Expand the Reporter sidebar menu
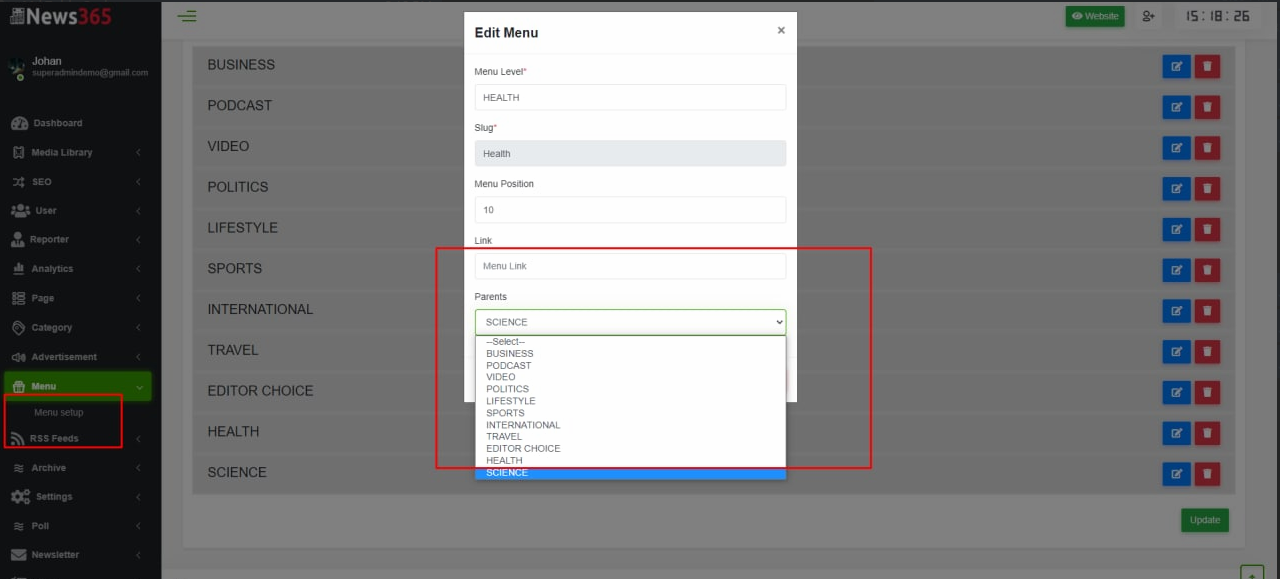1280x579 pixels. pyautogui.click(x=76, y=240)
